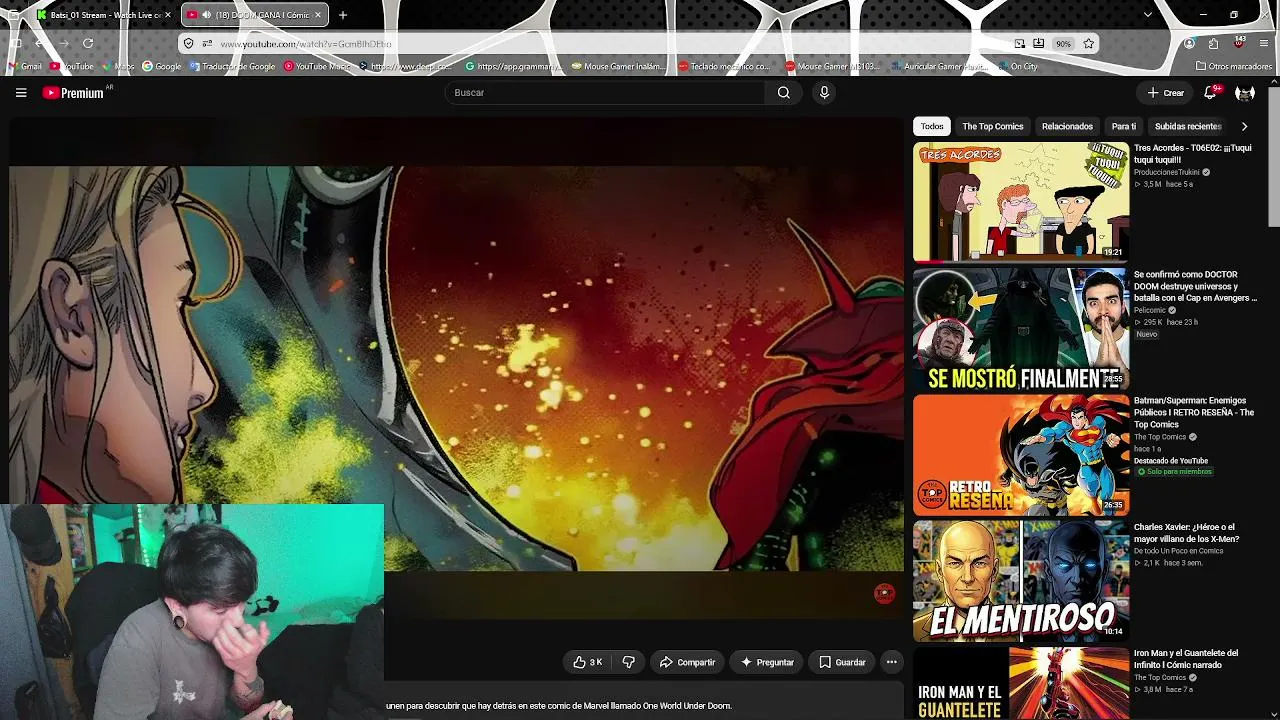Go back in browser history
This screenshot has height=720, width=1280.
tap(39, 44)
